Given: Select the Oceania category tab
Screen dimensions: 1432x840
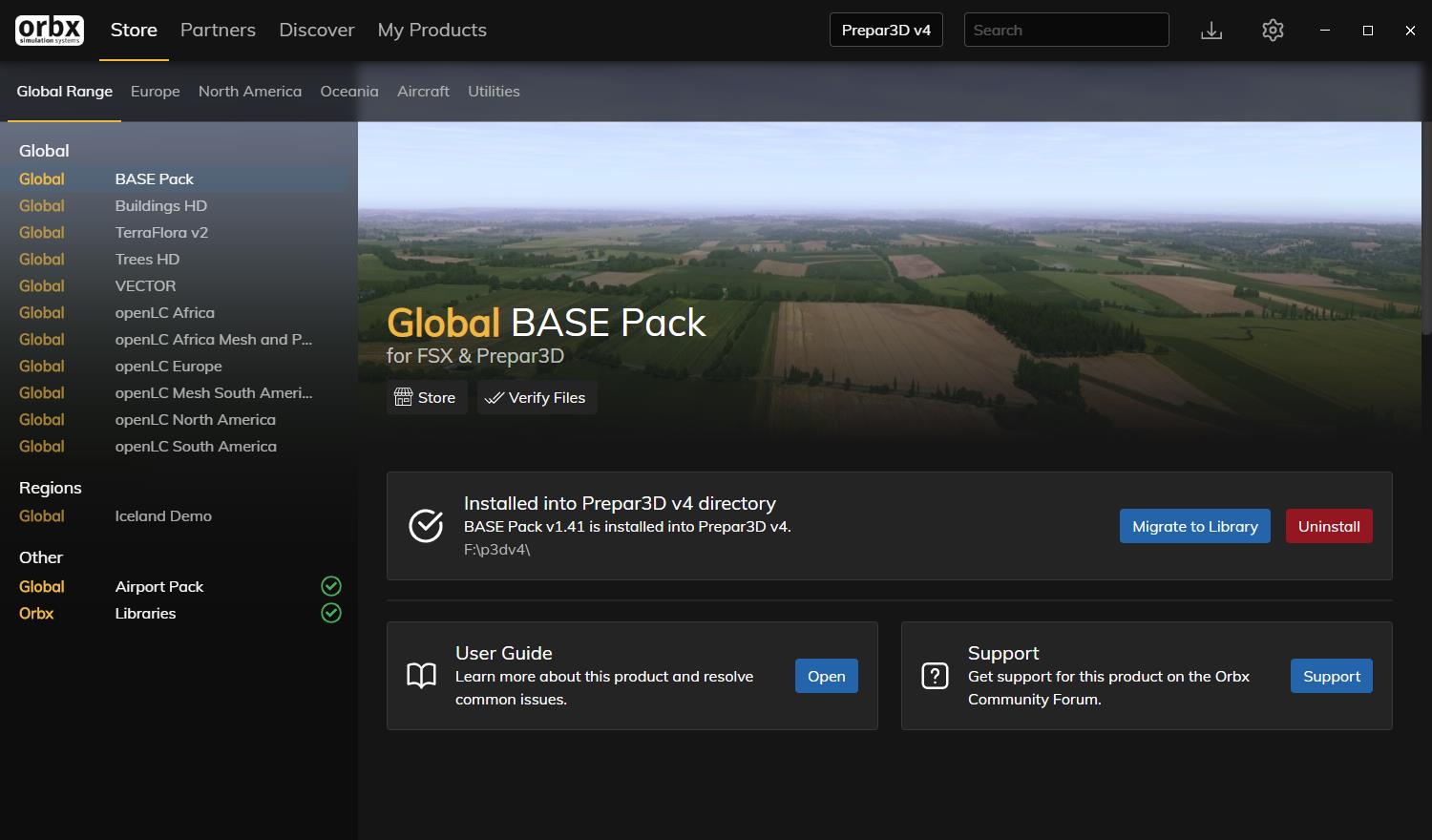Looking at the screenshot, I should coord(349,92).
